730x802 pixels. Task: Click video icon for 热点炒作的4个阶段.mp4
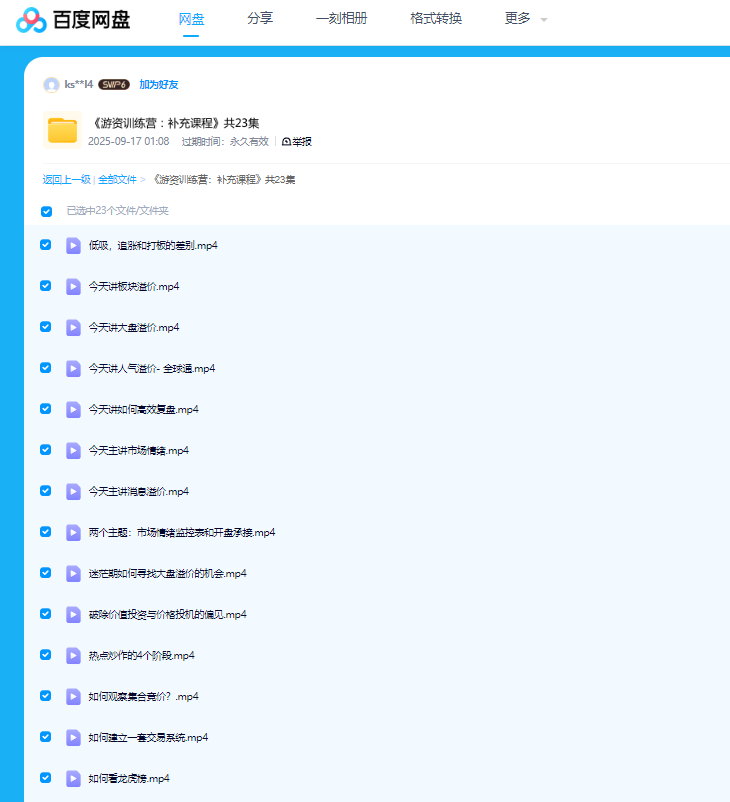[73, 655]
